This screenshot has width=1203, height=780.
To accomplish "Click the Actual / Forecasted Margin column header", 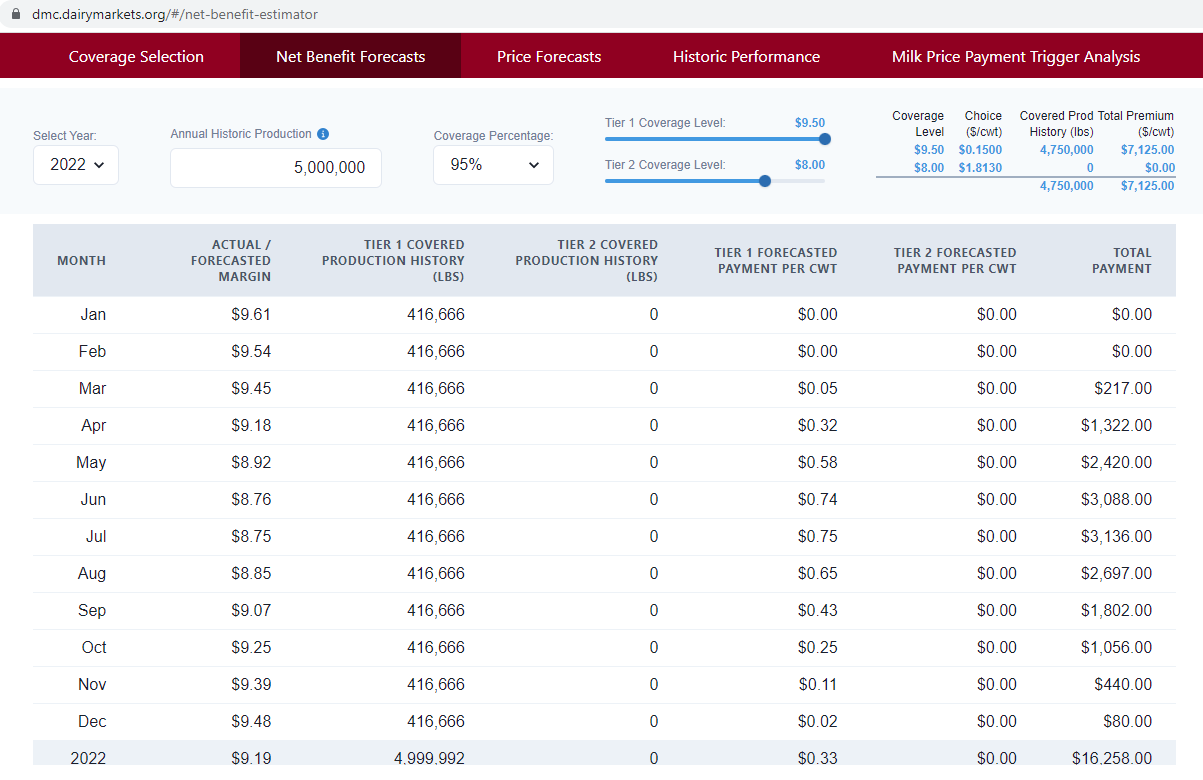I will coord(231,260).
